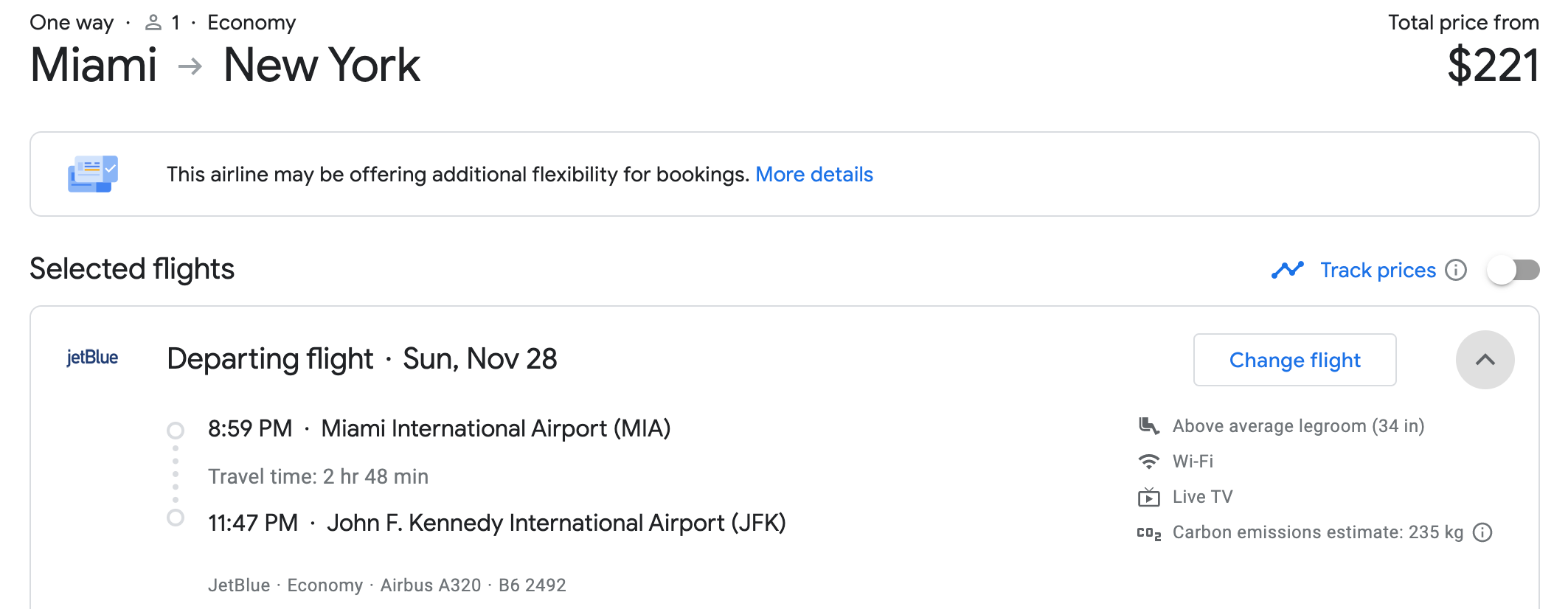Image resolution: width=1568 pixels, height=609 pixels.
Task: Click the JFK arrival airport row
Action: (496, 523)
